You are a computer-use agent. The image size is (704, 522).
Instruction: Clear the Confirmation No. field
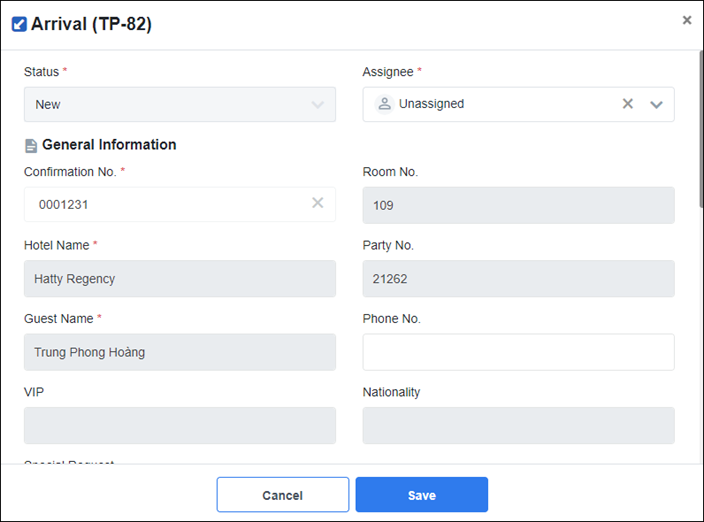[318, 203]
